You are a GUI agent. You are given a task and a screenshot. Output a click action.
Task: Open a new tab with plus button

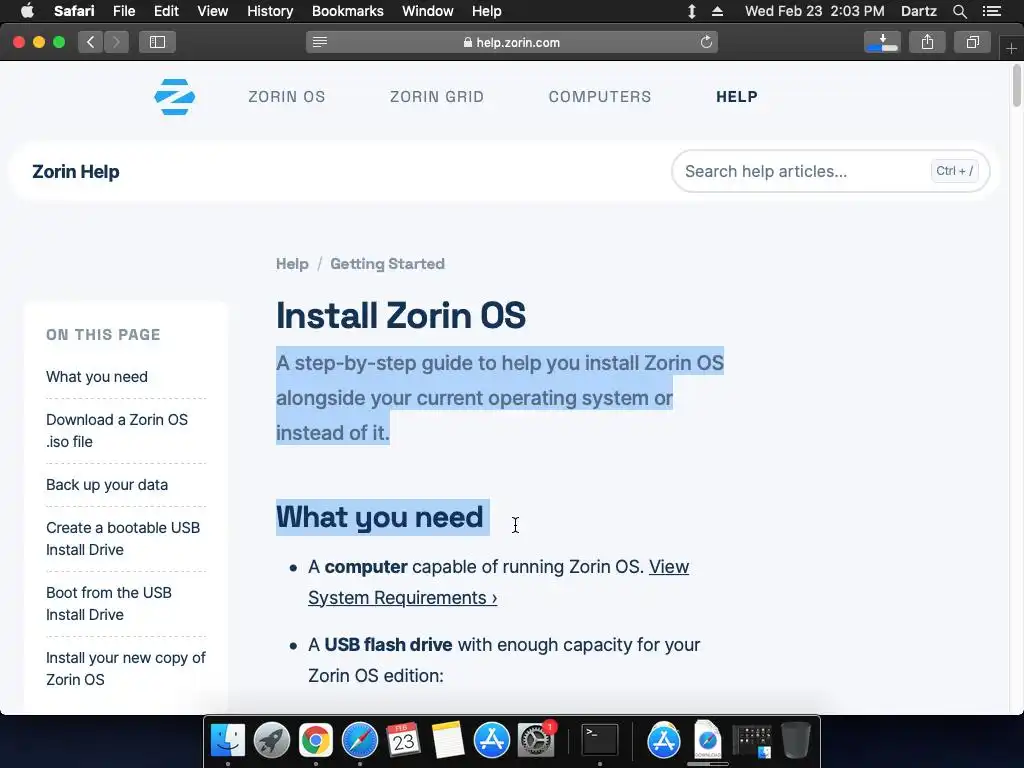[1011, 48]
